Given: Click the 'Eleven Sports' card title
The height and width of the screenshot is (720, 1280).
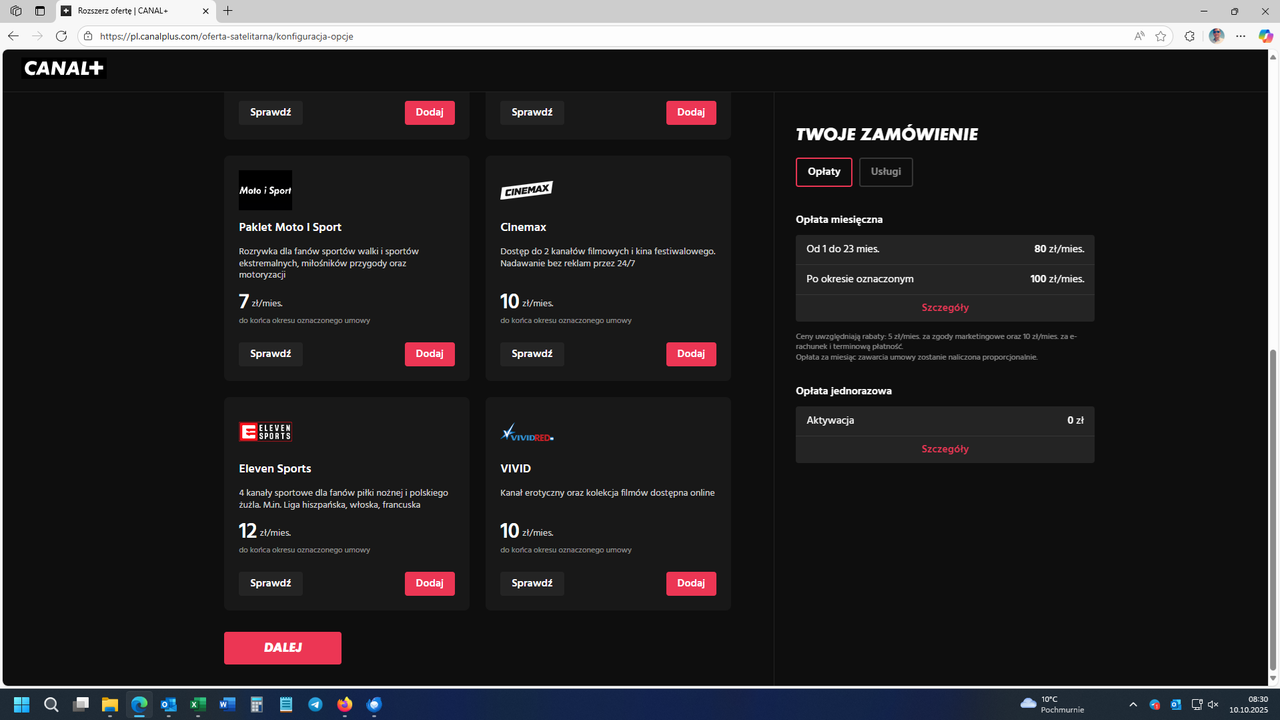Looking at the screenshot, I should [x=275, y=468].
